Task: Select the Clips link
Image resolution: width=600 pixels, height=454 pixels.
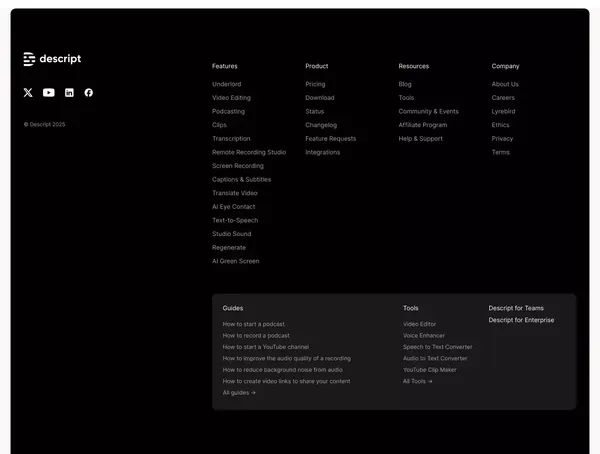Action: [219, 125]
